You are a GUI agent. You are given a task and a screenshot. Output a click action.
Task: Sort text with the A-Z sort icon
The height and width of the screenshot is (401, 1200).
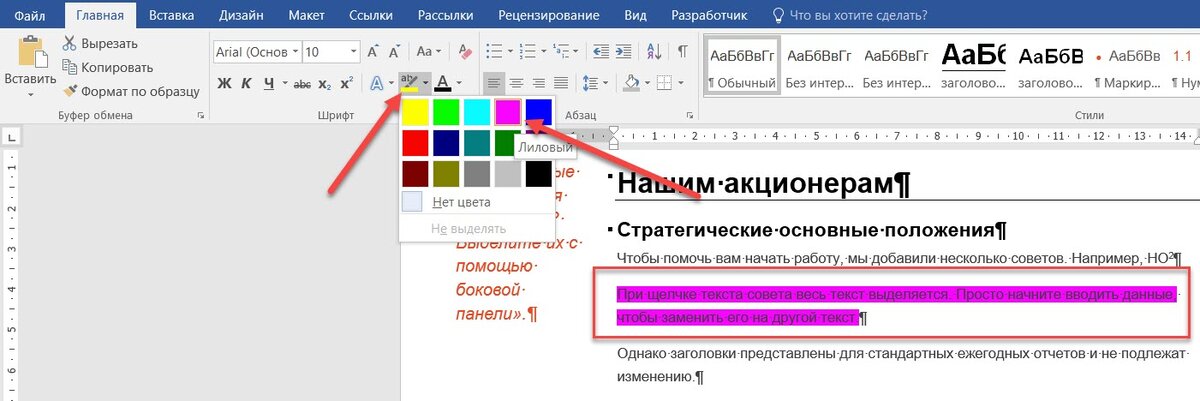pos(656,52)
